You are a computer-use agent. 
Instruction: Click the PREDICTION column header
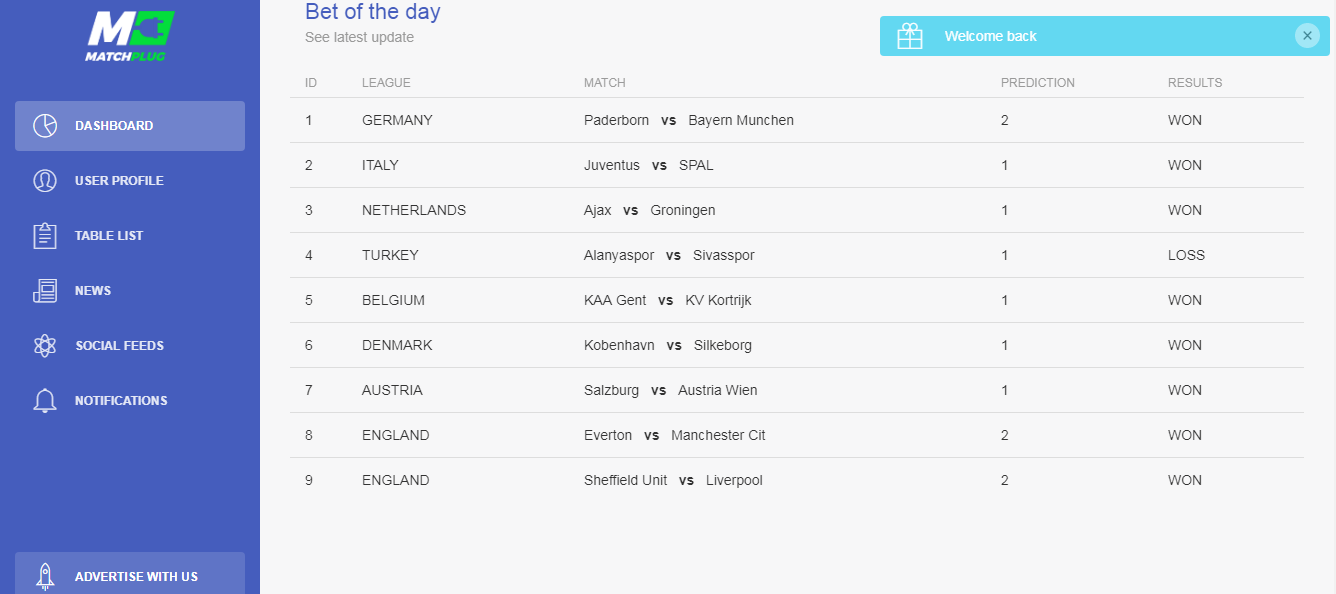coord(1038,83)
